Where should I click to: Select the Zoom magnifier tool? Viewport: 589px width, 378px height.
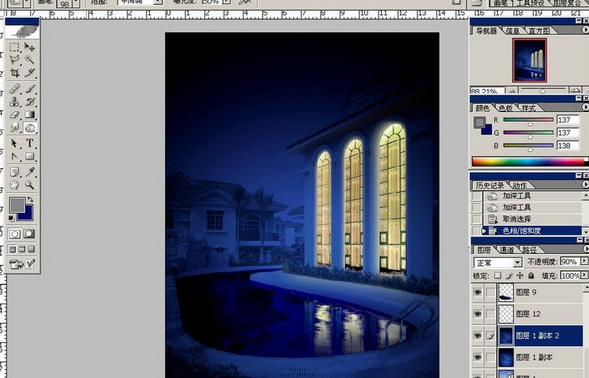30,184
